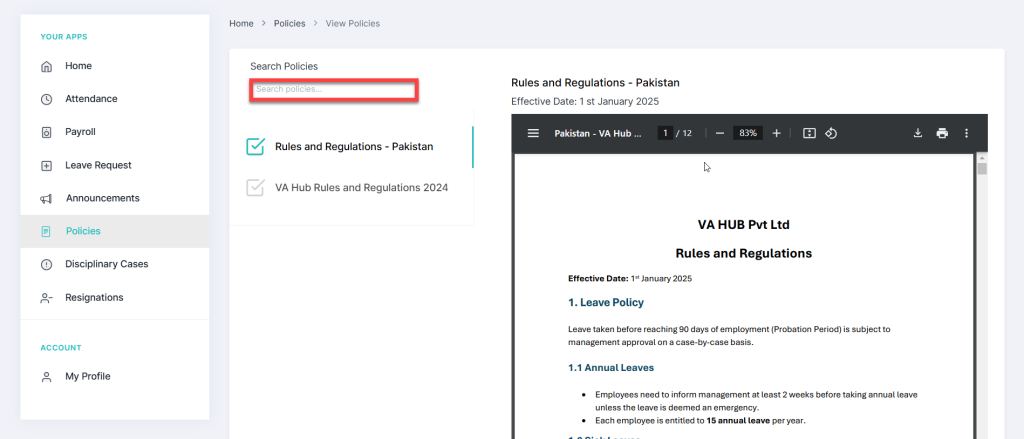Click the Announcements megaphone icon
The image size is (1024, 439).
46,199
